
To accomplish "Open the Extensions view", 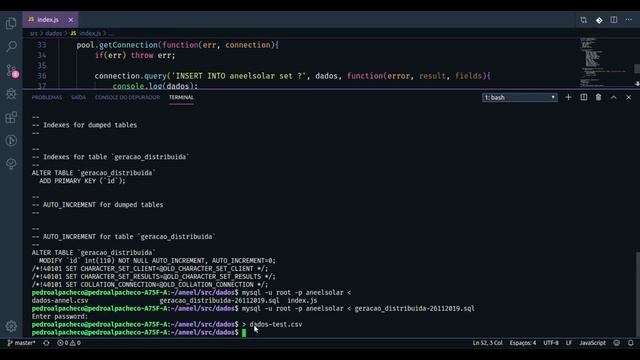I will pos(11,118).
